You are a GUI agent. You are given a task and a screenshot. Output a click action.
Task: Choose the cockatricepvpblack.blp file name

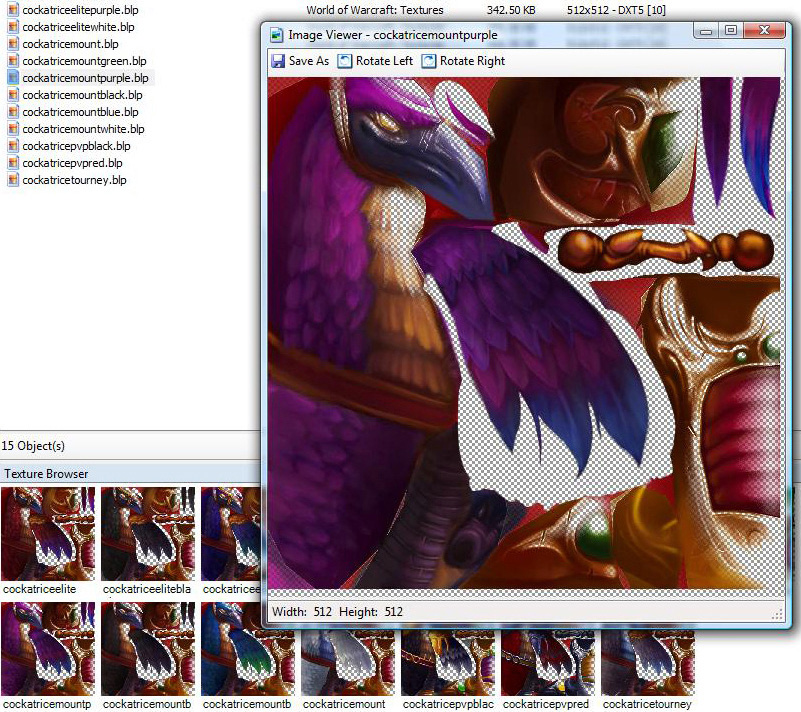[x=76, y=146]
